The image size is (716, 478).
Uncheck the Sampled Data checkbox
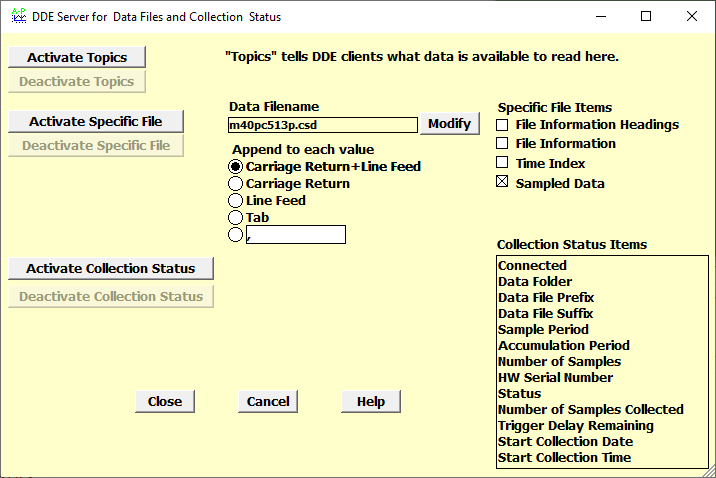pos(503,183)
